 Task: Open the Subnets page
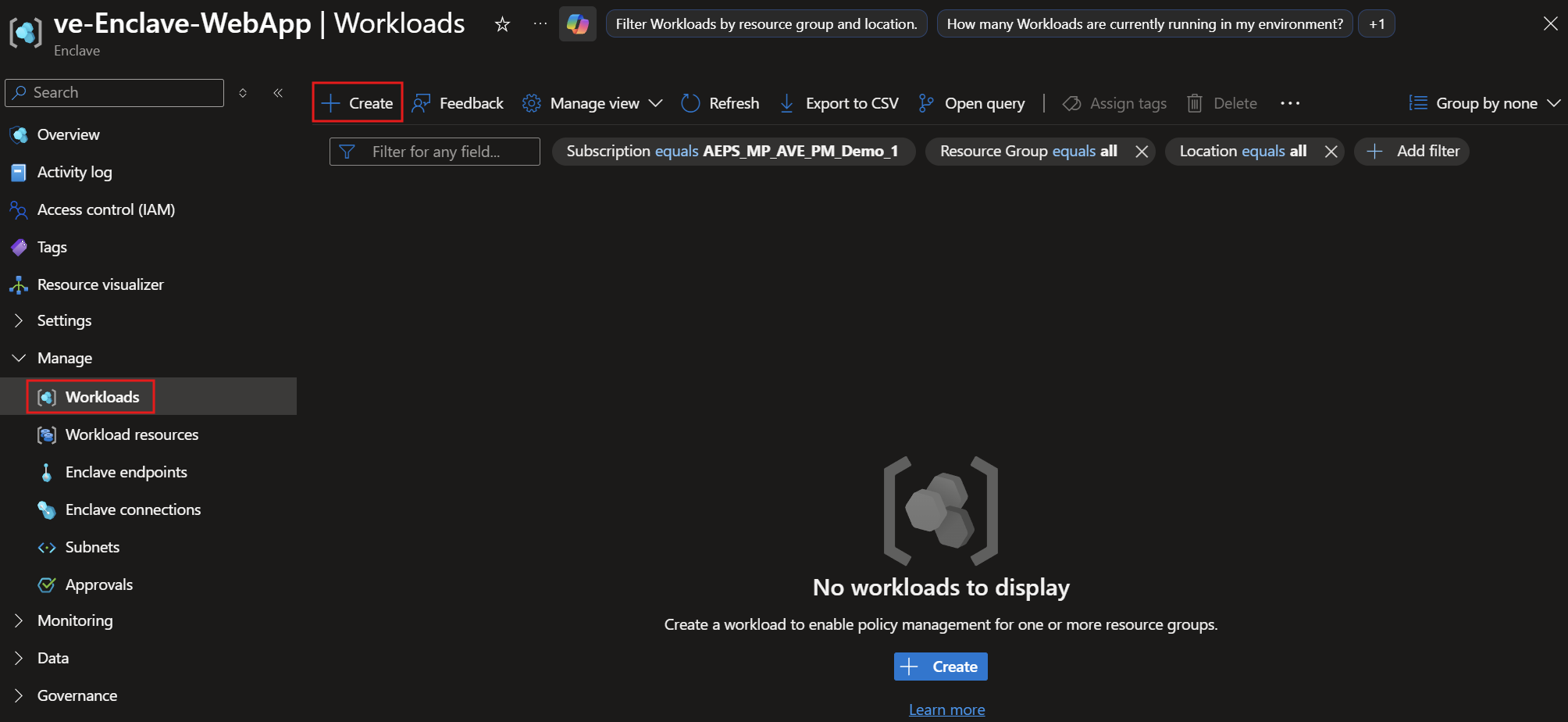92,547
